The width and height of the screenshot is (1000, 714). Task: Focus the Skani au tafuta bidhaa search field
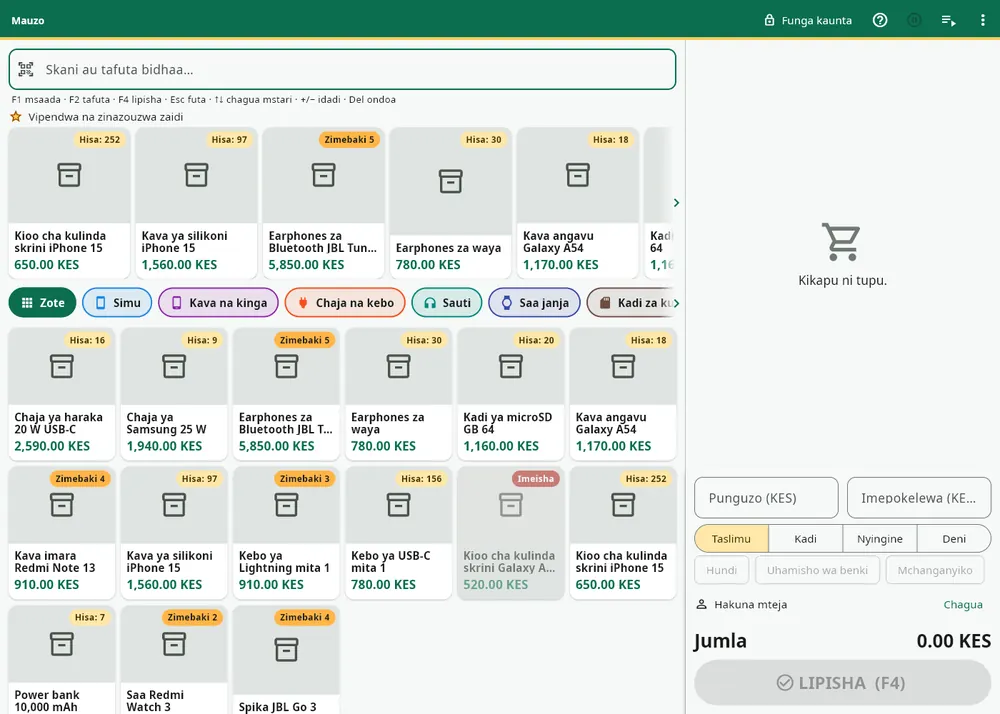point(342,69)
